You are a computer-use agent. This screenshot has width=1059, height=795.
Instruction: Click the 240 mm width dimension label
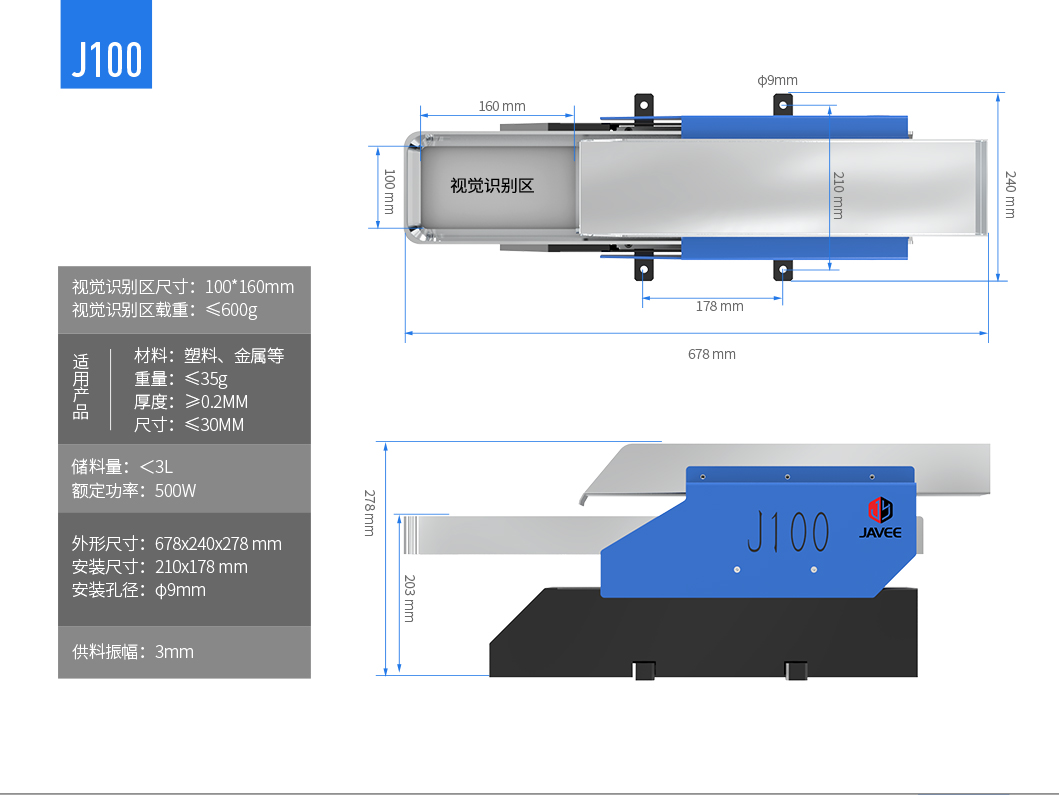pyautogui.click(x=1010, y=195)
